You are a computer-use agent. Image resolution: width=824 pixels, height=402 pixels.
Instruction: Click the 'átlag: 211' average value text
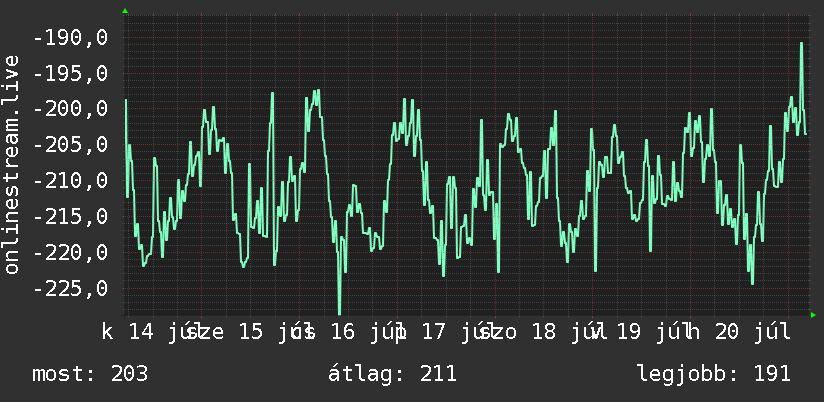click(392, 374)
